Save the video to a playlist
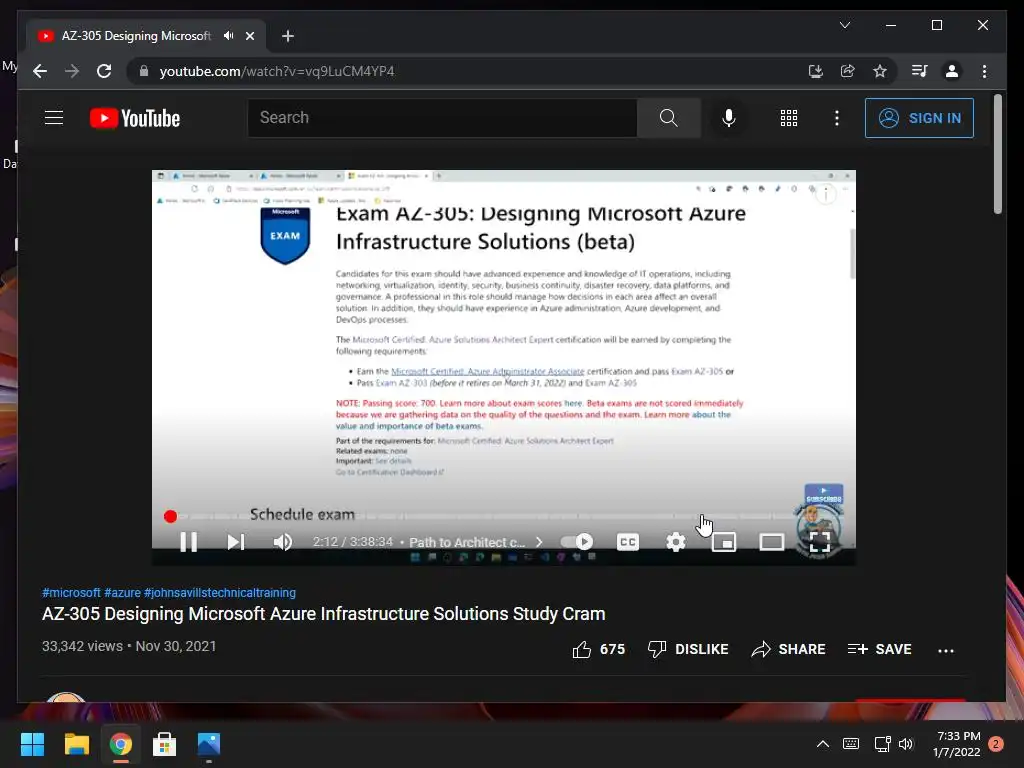Image resolution: width=1024 pixels, height=768 pixels. (879, 649)
